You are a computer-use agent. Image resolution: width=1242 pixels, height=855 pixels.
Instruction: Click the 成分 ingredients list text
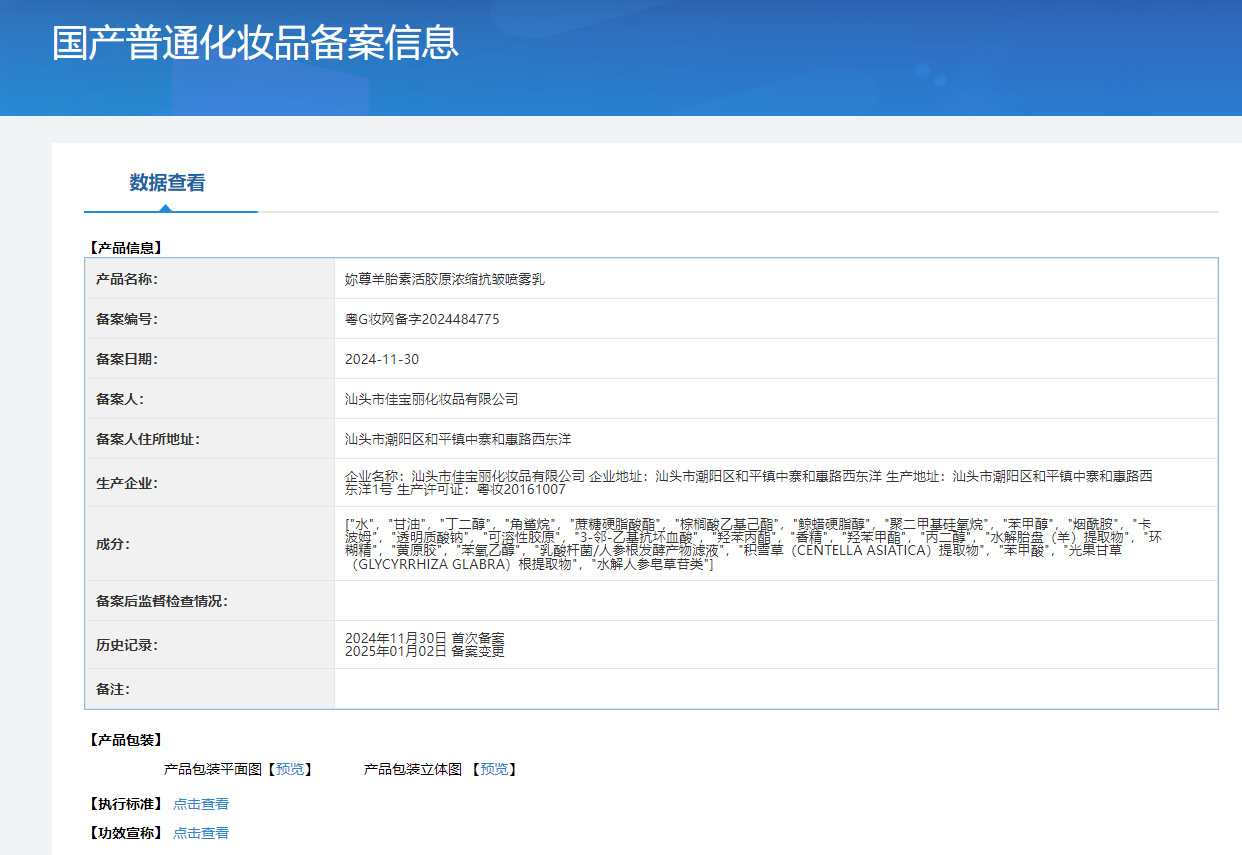753,544
